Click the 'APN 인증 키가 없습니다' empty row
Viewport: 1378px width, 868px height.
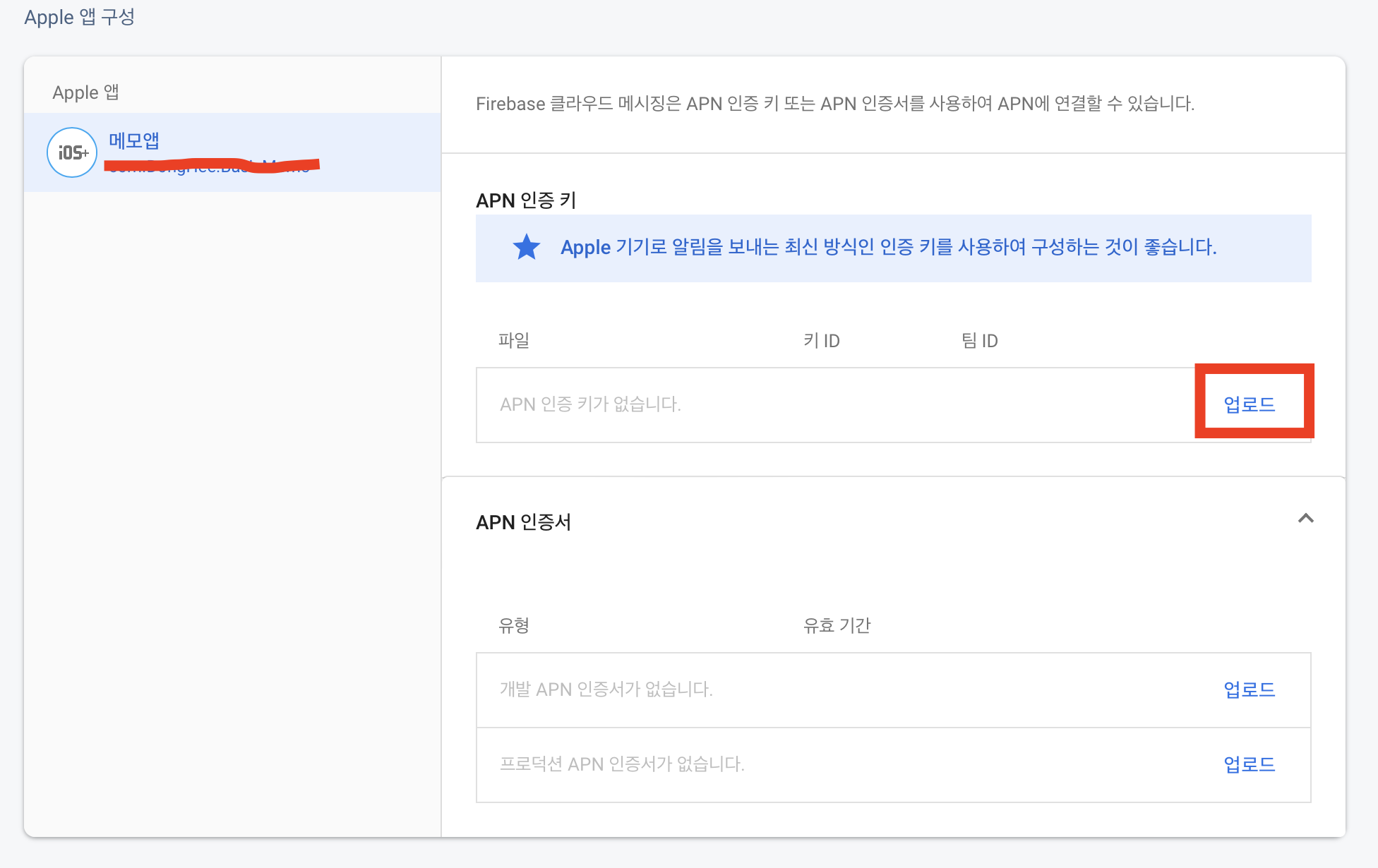pos(590,404)
